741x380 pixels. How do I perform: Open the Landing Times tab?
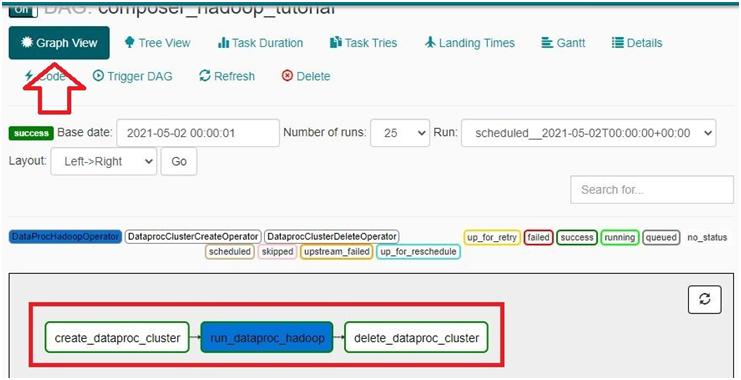point(470,43)
